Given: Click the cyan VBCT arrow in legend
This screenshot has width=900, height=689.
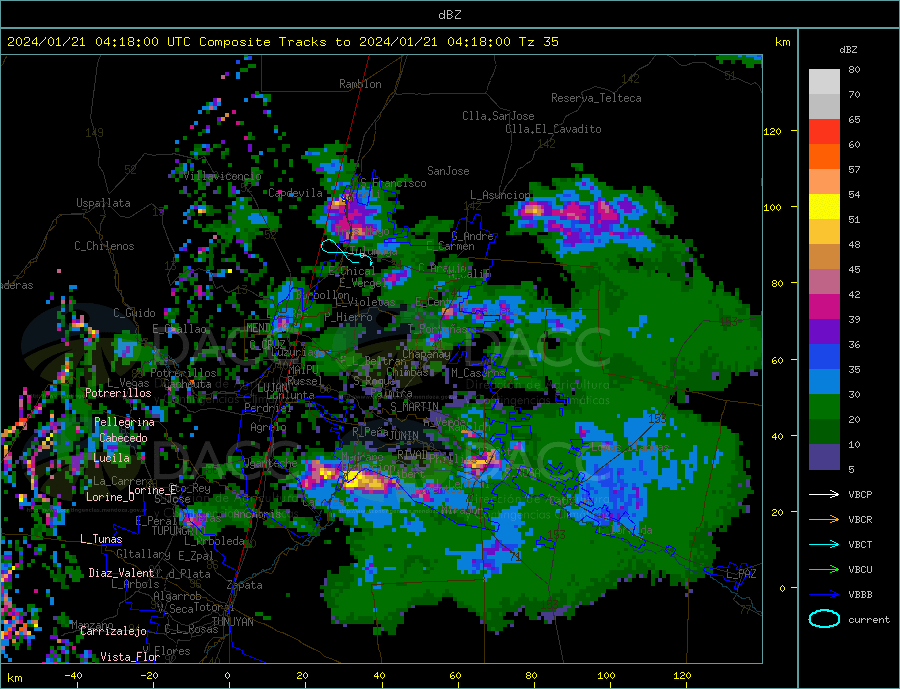Looking at the screenshot, I should click(824, 544).
